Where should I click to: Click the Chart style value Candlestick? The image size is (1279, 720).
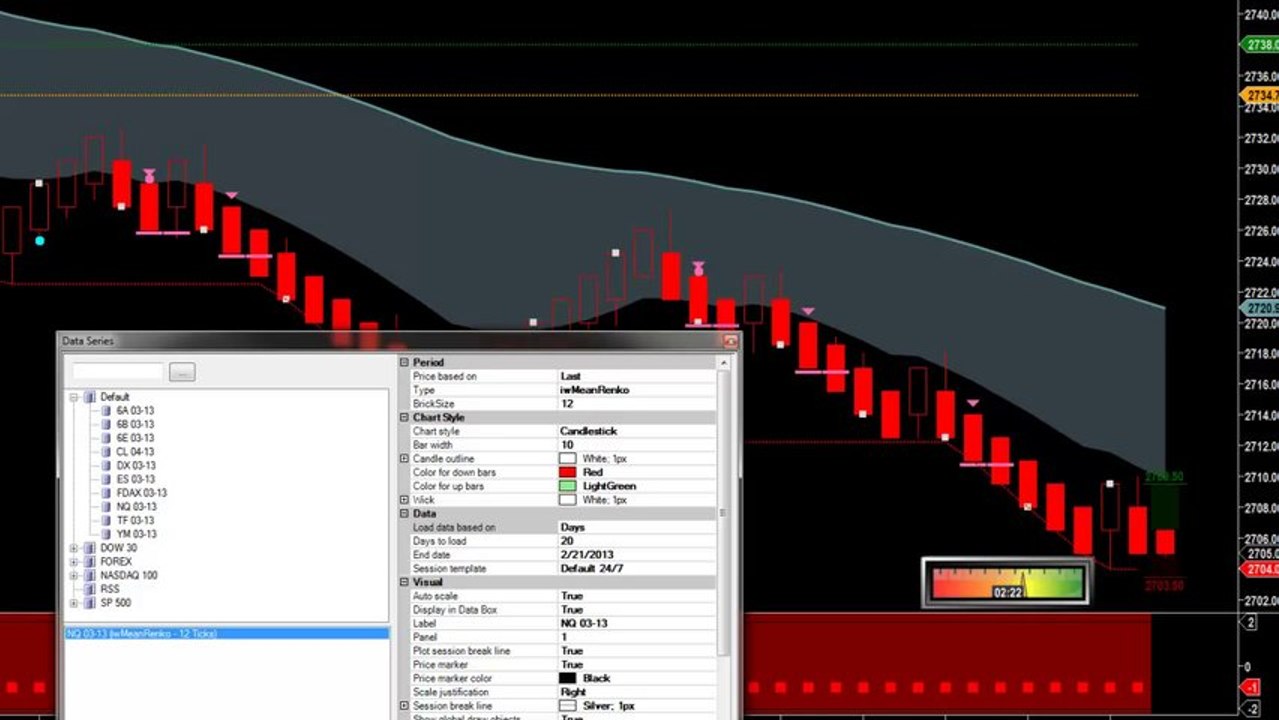coord(636,431)
